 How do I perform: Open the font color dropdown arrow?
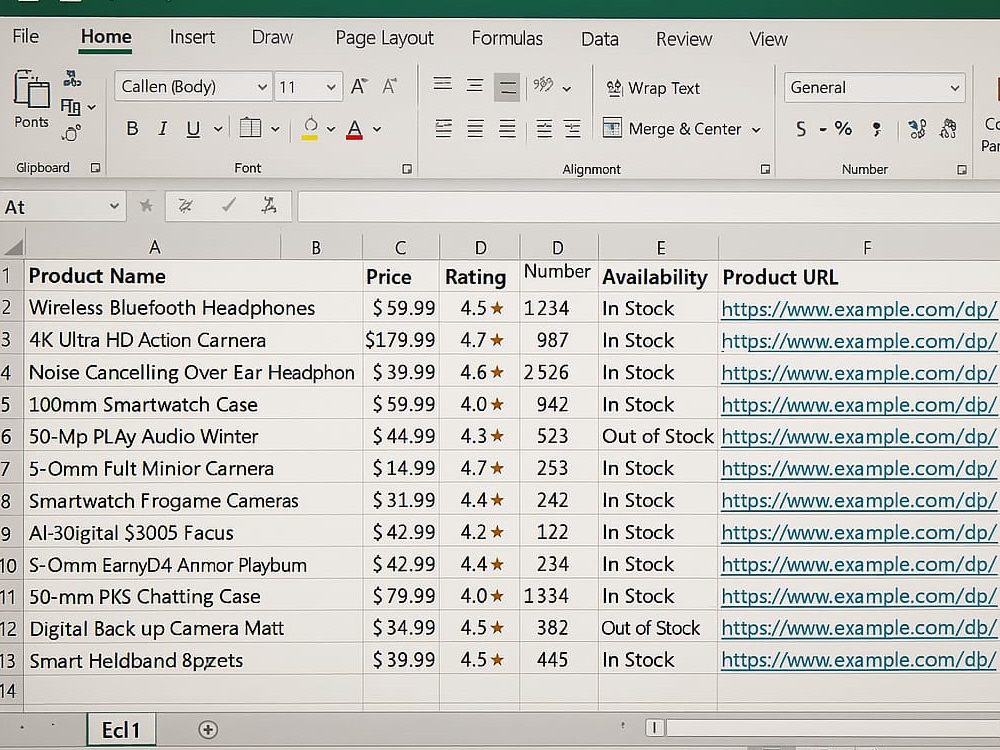(377, 129)
